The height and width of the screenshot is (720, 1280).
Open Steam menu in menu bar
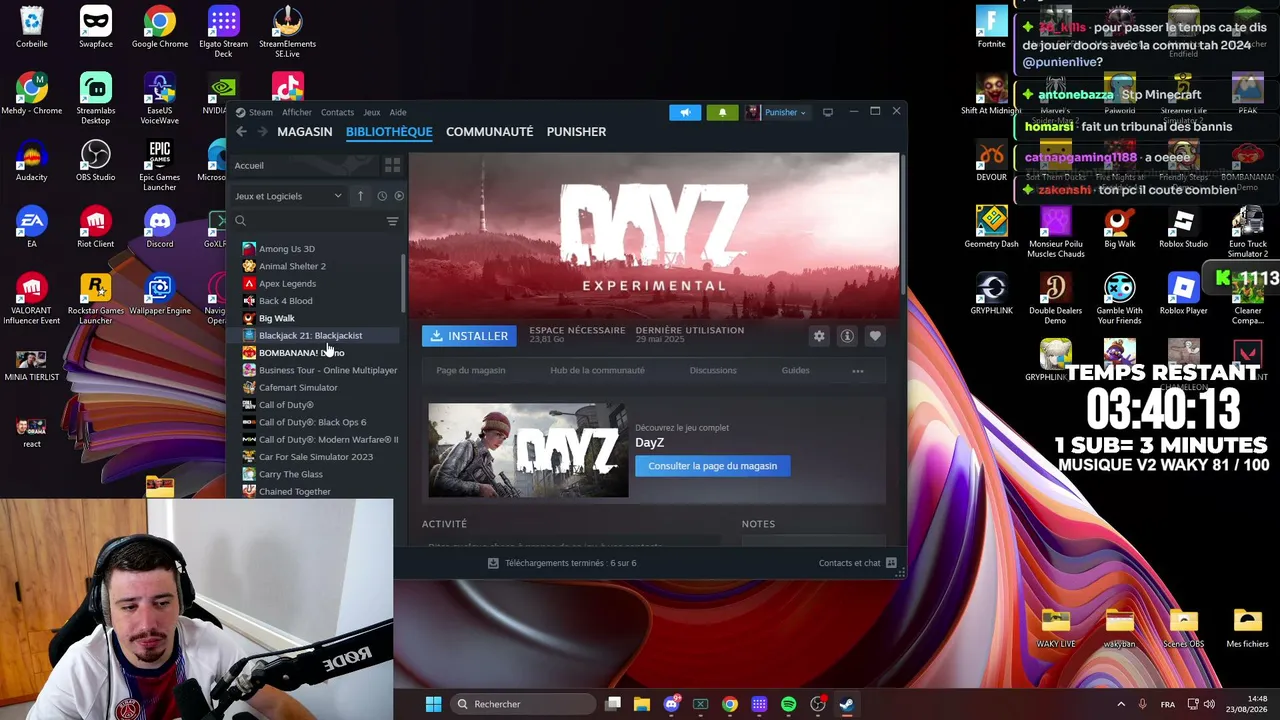(260, 112)
